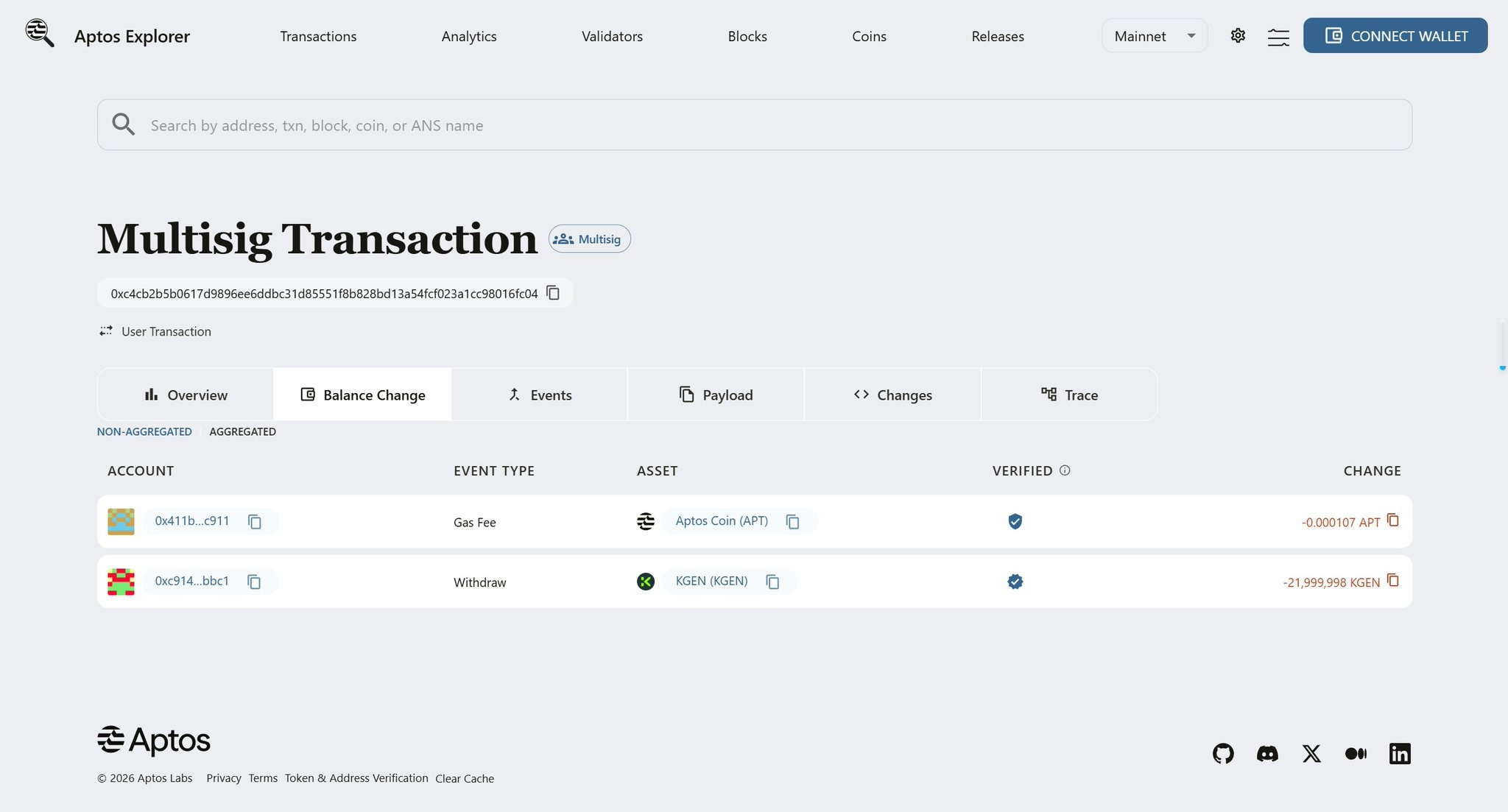Open the Privacy link in footer
The width and height of the screenshot is (1508, 812).
click(224, 778)
